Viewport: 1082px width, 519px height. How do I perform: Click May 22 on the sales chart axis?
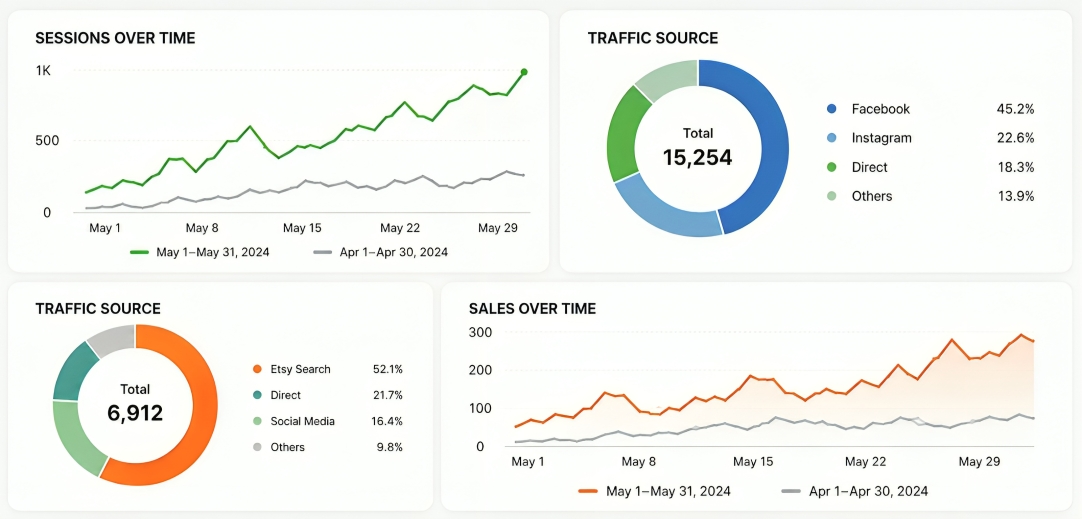[865, 462]
